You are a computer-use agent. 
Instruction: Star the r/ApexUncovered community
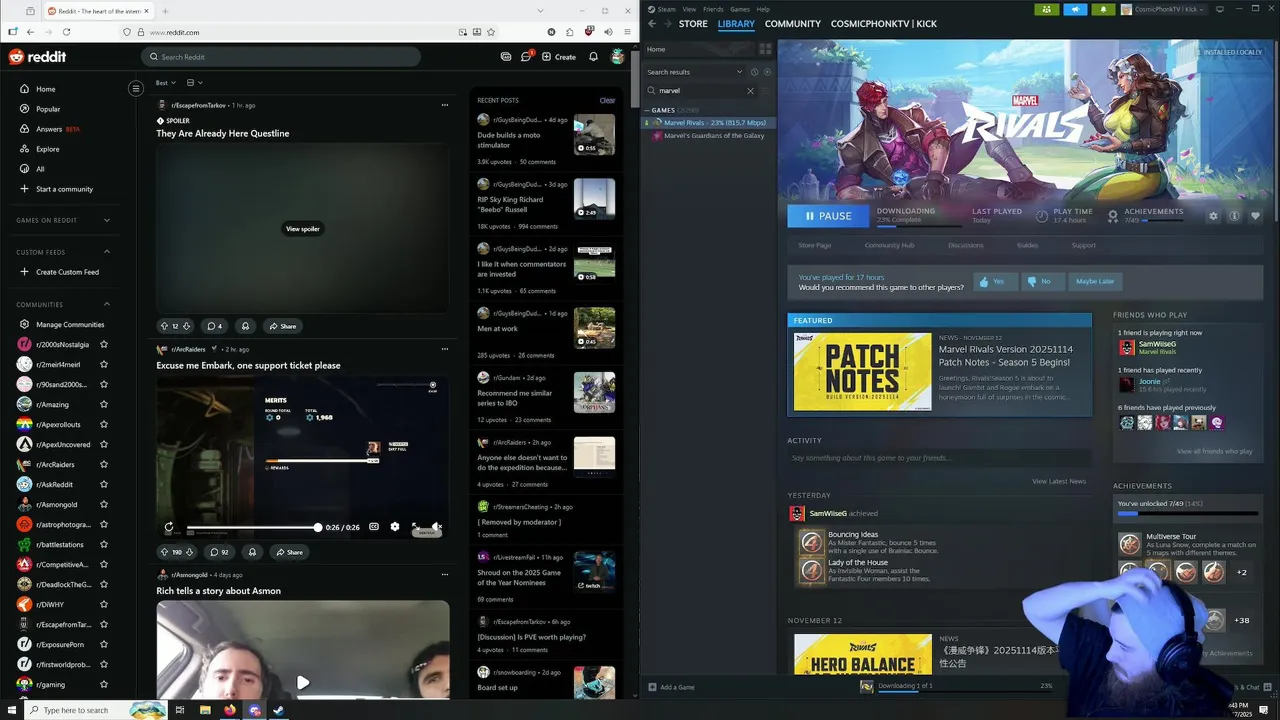103,444
